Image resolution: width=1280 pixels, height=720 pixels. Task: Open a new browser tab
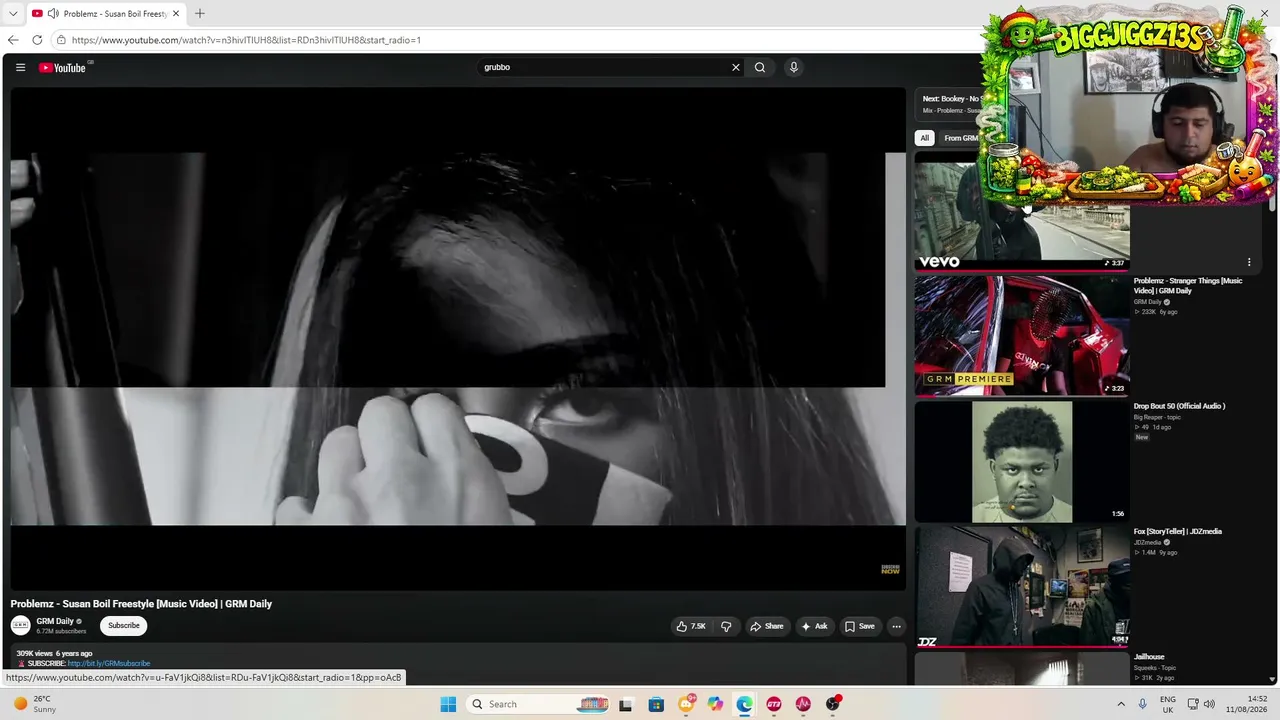200,14
